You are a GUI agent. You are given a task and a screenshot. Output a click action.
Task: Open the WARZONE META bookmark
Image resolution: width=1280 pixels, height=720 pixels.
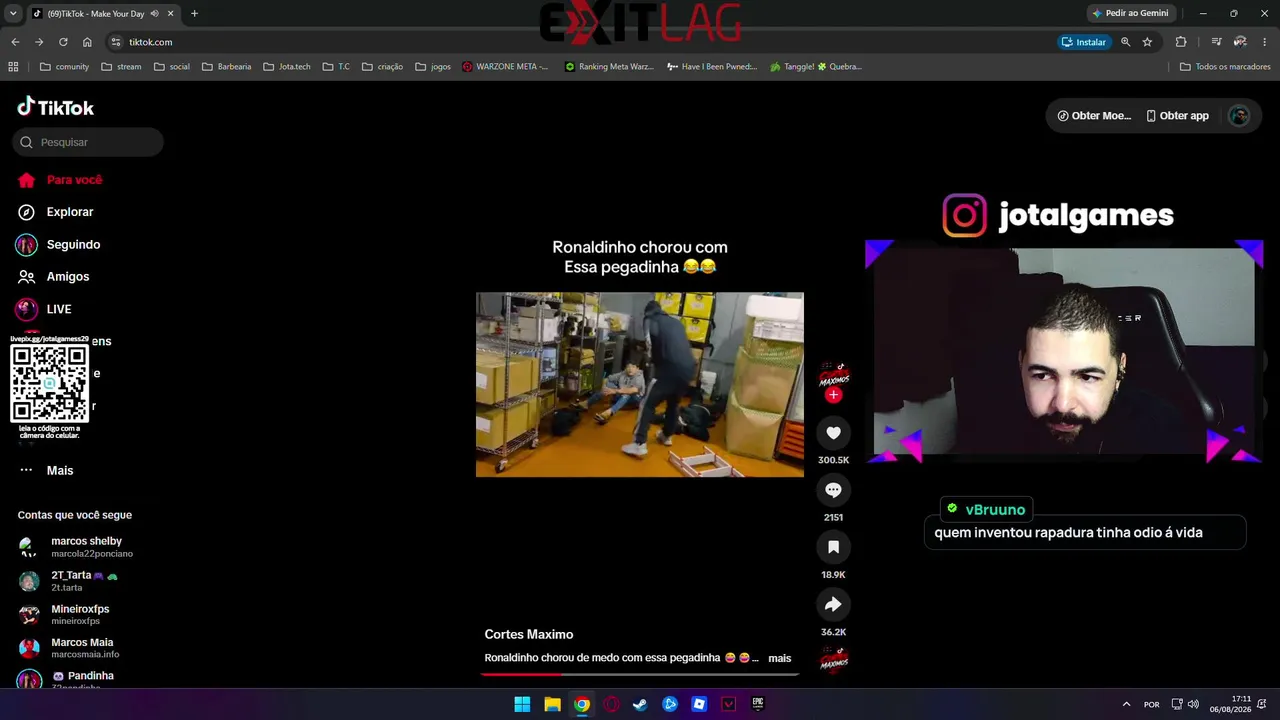coord(506,67)
